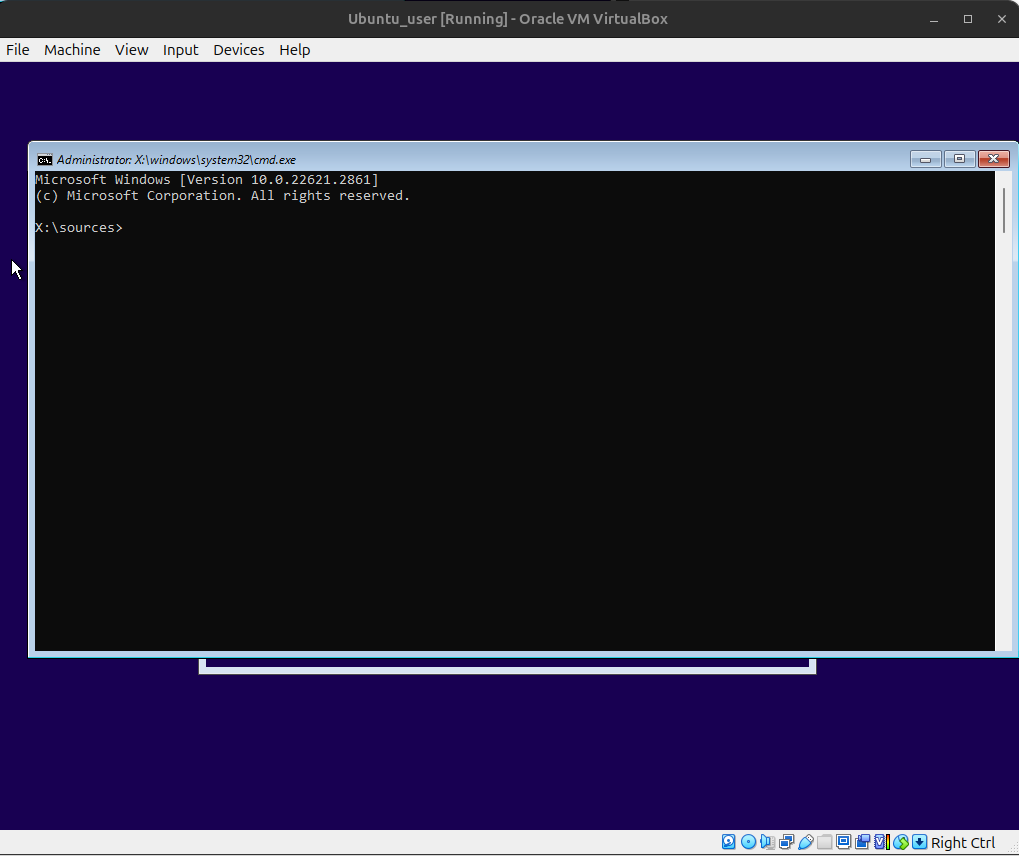The image size is (1019, 856).
Task: Click the 'Ubuntu_user [Running] - Oracle VM VirtualBox' title
Action: (x=508, y=19)
